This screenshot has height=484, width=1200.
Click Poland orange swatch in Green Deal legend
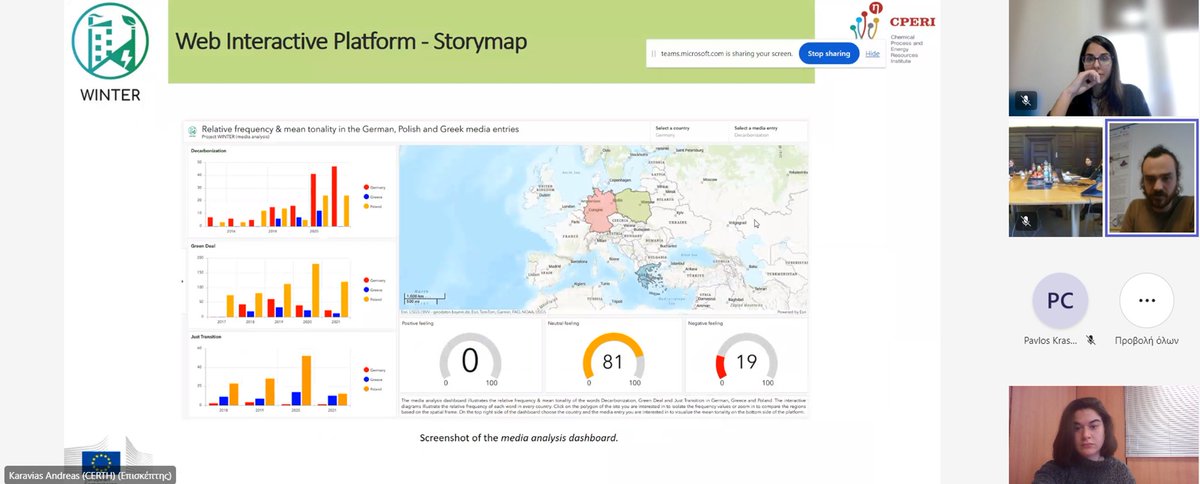point(366,298)
